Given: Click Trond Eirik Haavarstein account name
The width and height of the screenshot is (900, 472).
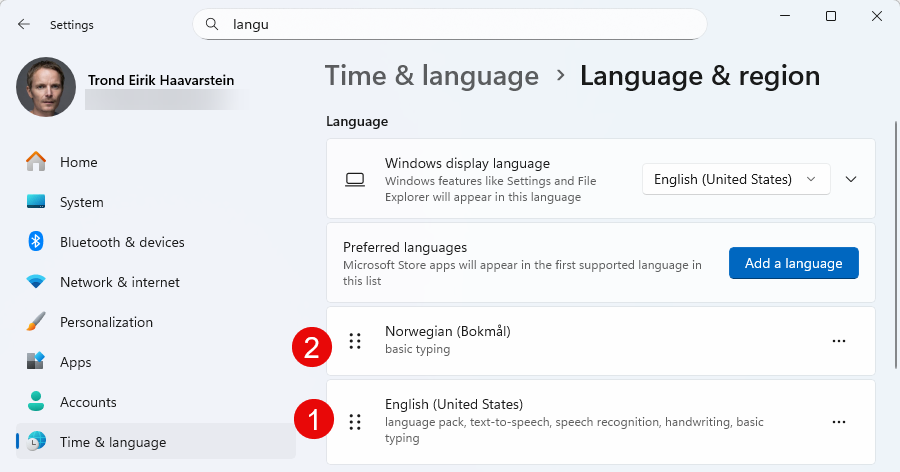Looking at the screenshot, I should click(x=161, y=80).
